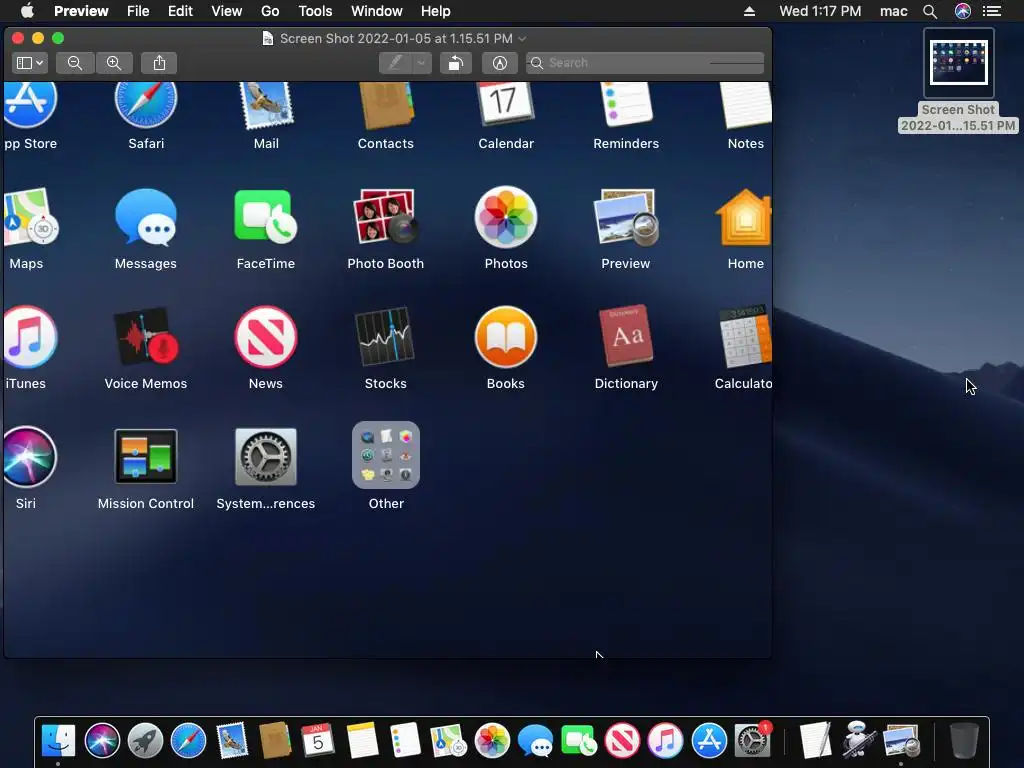Open TextEdit document in the Dock
The image size is (1024, 768).
pos(814,741)
